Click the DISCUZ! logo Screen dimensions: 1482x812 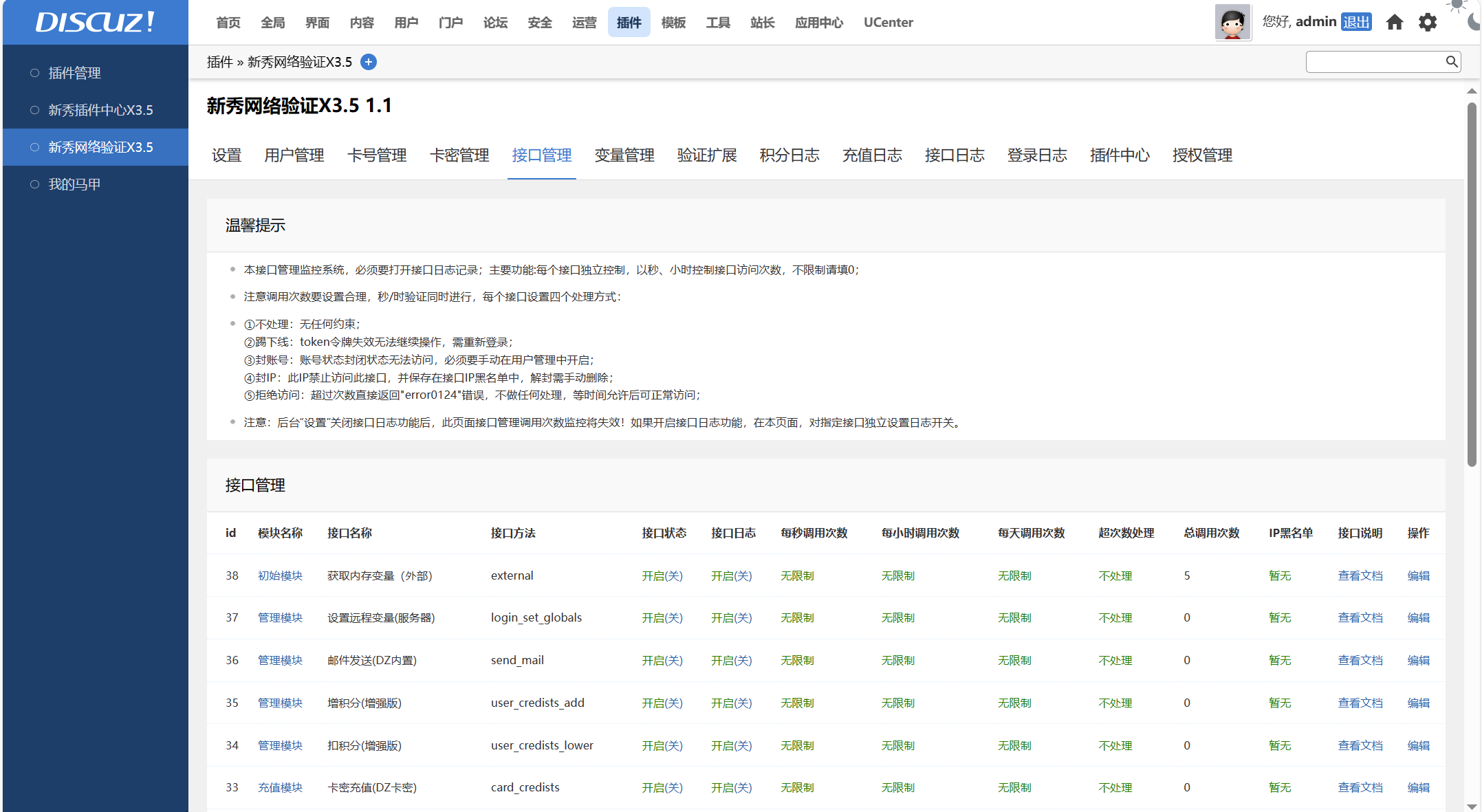click(96, 22)
